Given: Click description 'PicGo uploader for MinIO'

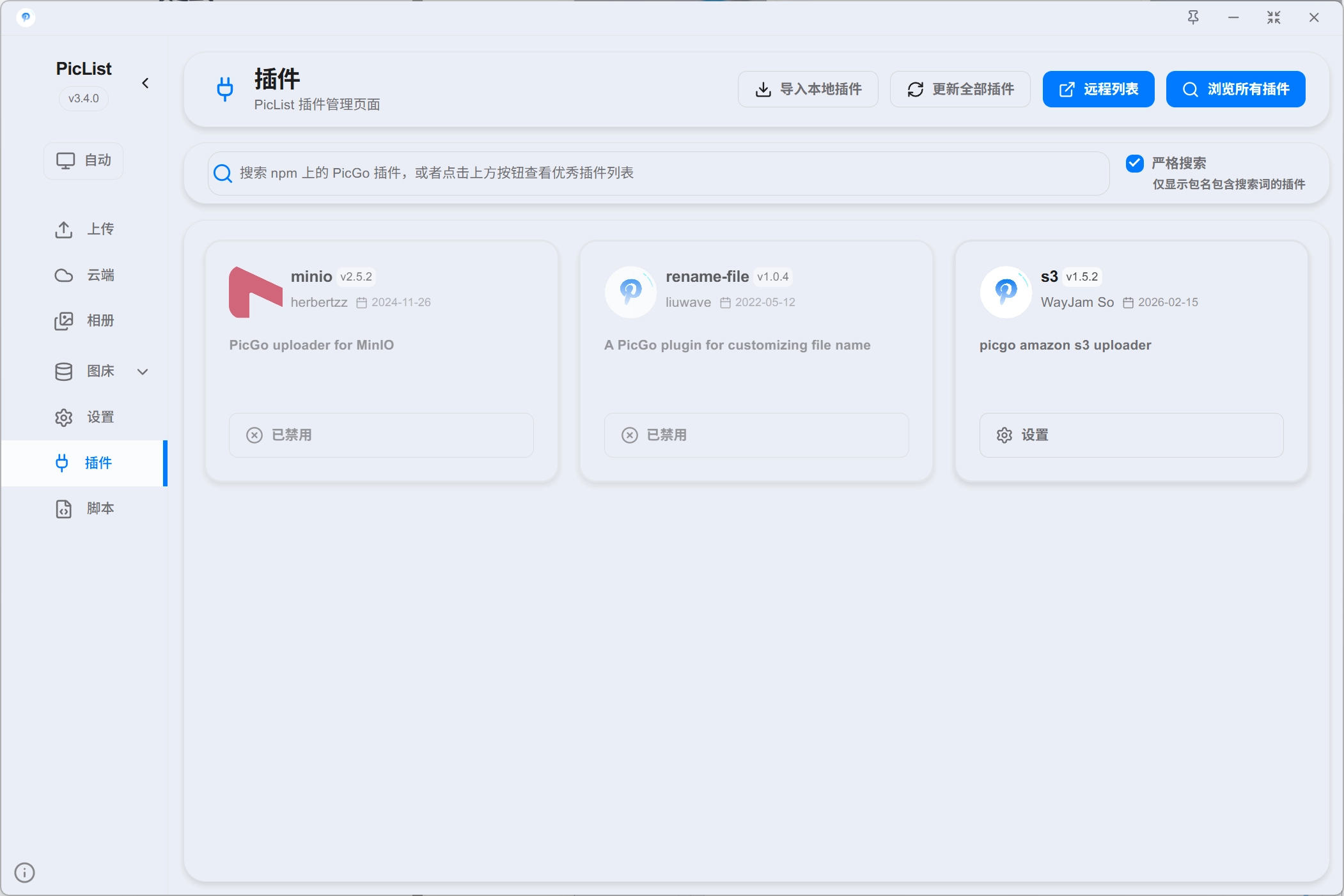Looking at the screenshot, I should point(311,345).
